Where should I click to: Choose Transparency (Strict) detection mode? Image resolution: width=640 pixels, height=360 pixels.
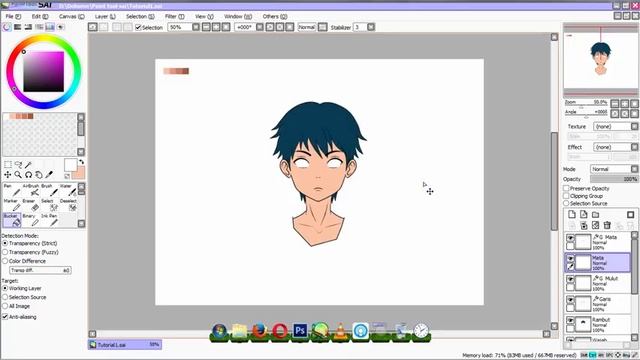point(5,243)
